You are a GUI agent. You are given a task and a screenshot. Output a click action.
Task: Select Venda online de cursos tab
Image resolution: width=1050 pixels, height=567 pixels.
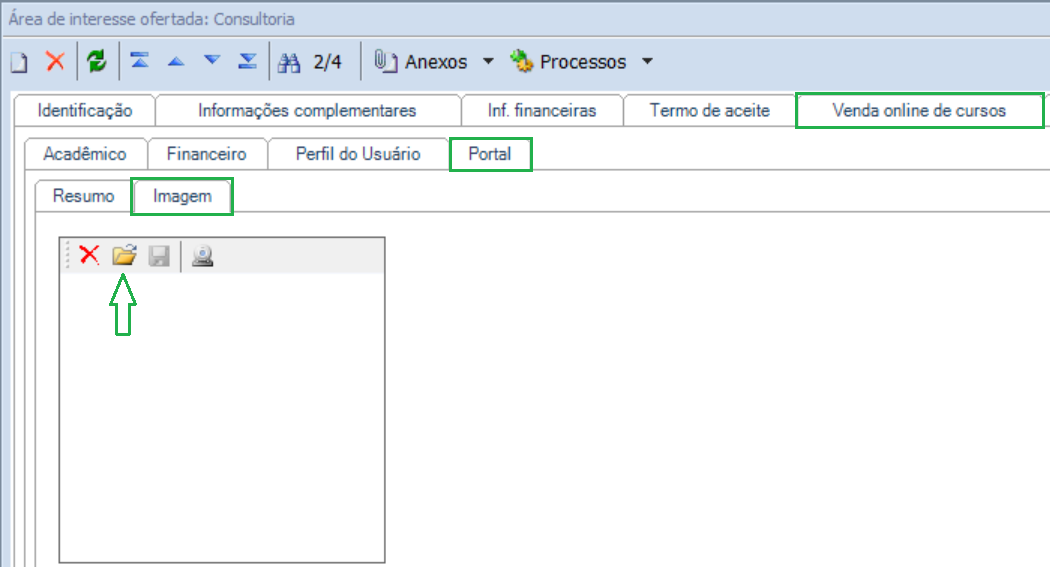coord(919,110)
